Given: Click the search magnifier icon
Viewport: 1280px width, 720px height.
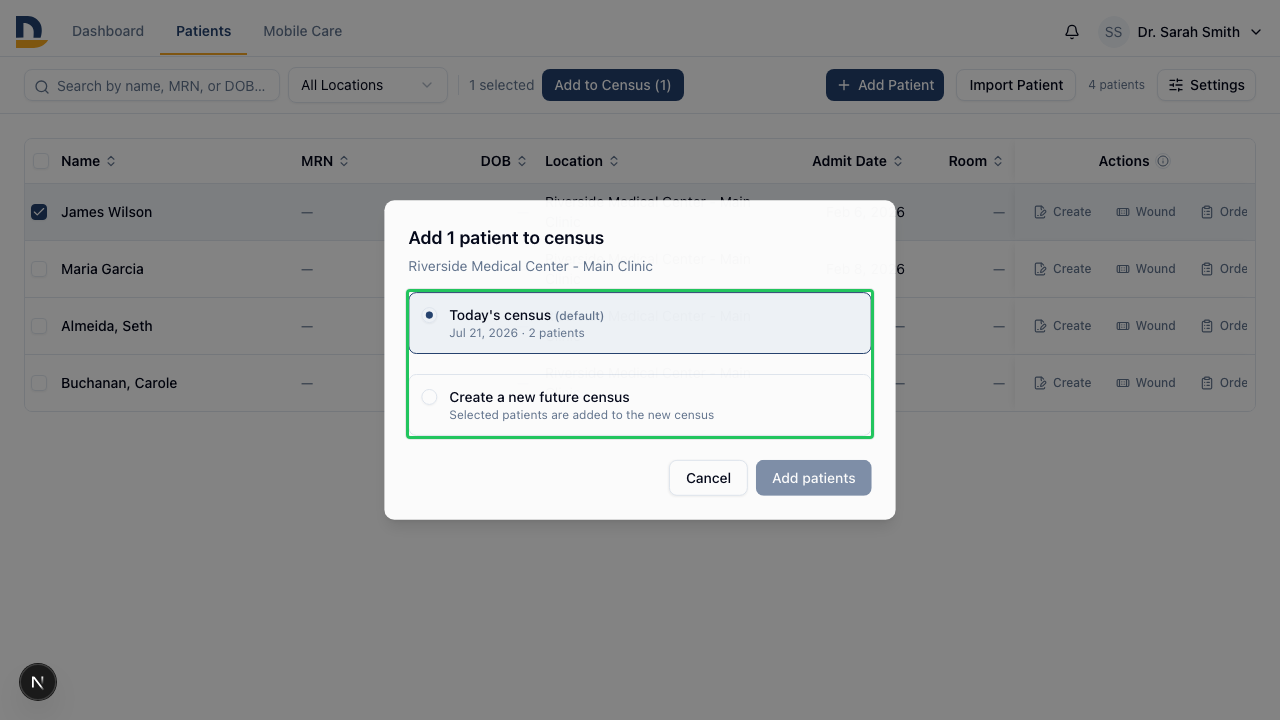Looking at the screenshot, I should pyautogui.click(x=42, y=87).
